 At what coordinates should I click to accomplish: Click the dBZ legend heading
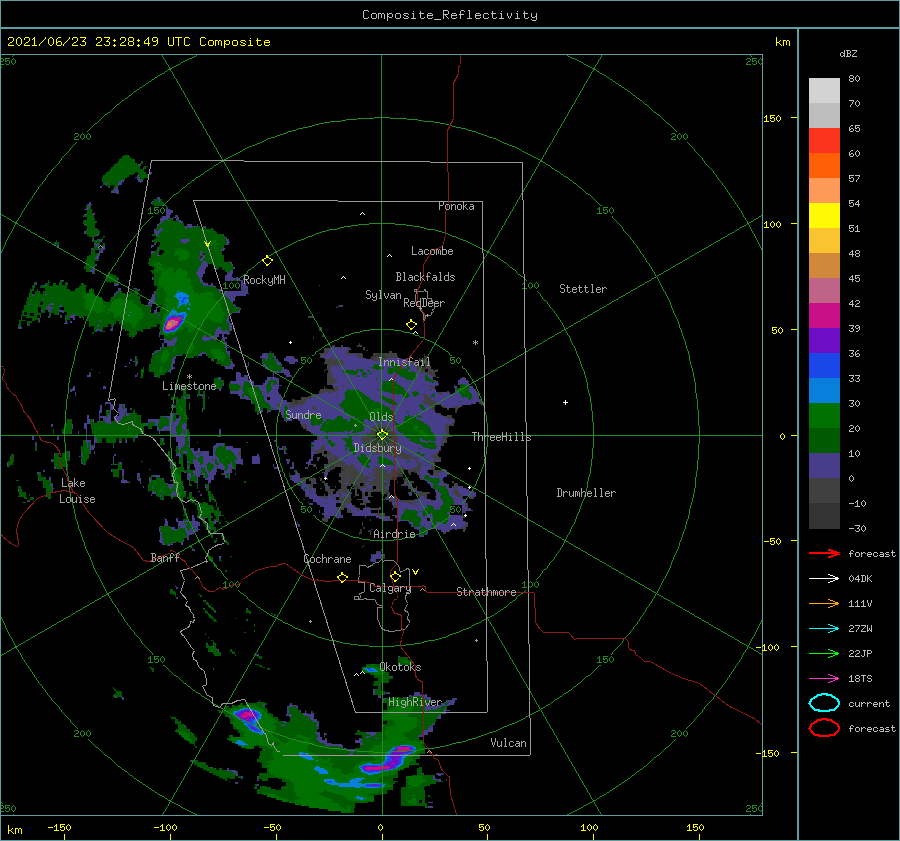[848, 54]
